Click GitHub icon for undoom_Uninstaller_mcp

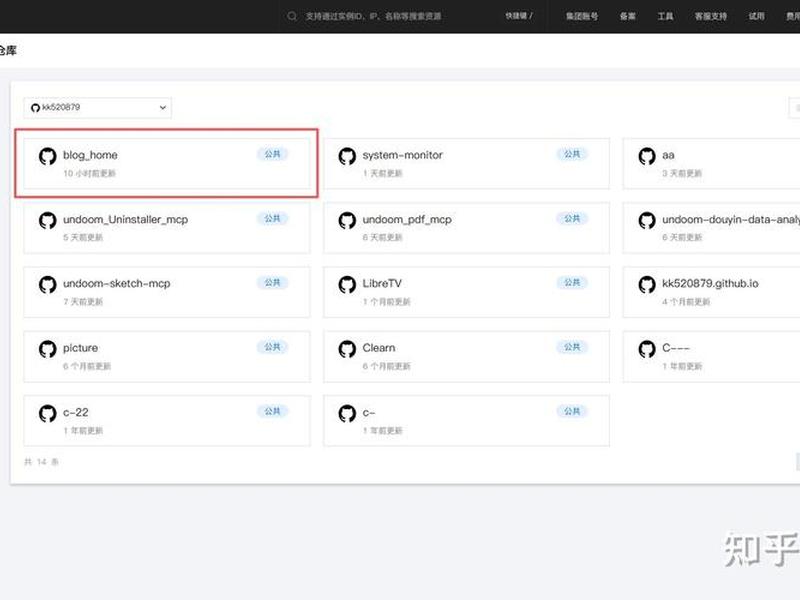[x=47, y=220]
